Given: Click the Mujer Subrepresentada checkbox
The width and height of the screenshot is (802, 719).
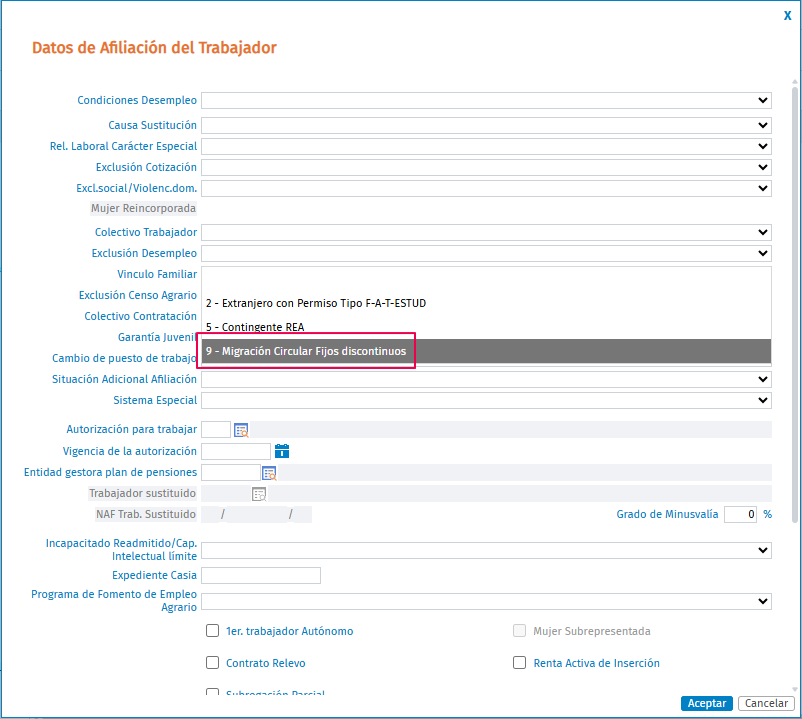Looking at the screenshot, I should coord(519,631).
